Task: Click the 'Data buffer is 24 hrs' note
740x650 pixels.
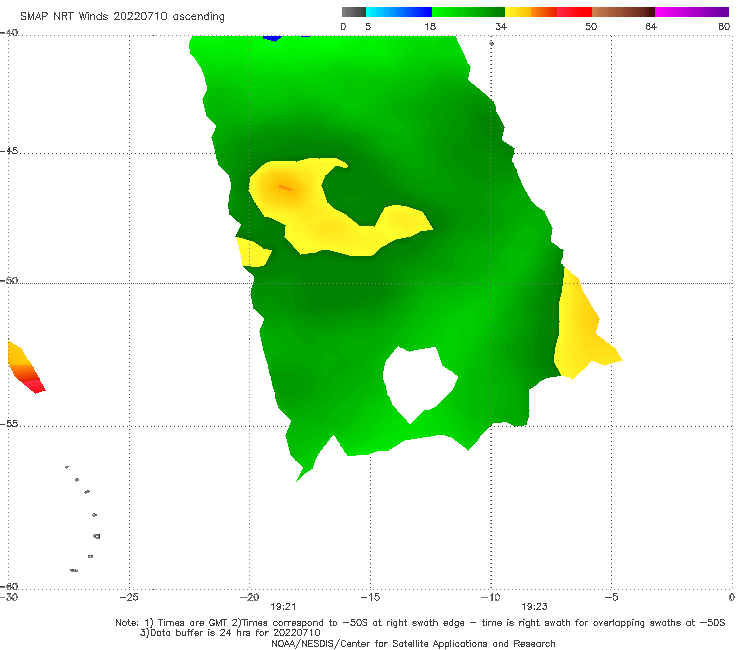Action: coord(230,633)
